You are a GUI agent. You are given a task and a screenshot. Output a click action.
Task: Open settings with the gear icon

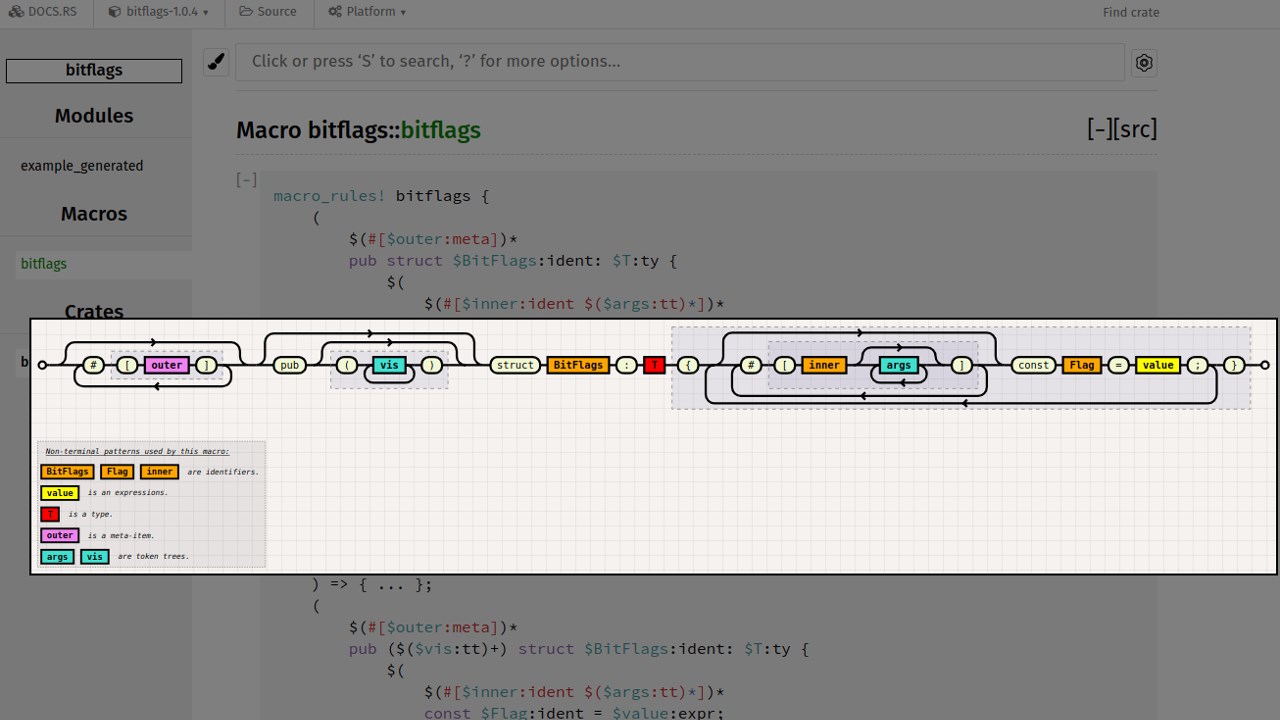pos(1144,62)
